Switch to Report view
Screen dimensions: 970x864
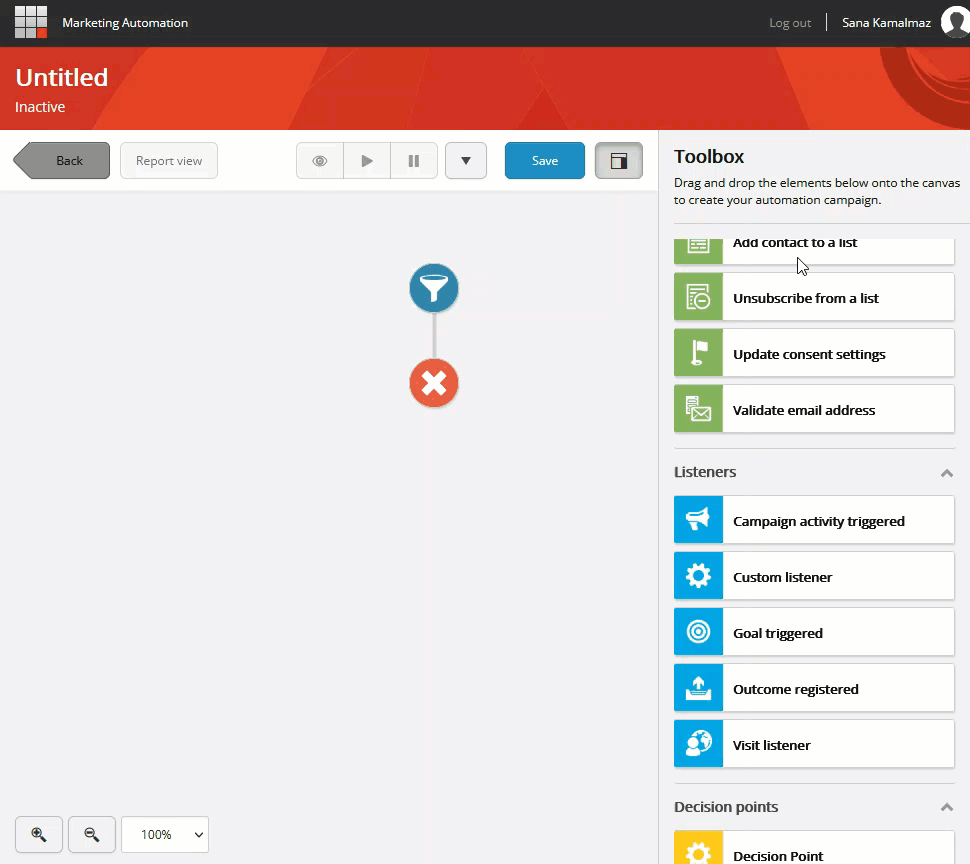point(169,161)
